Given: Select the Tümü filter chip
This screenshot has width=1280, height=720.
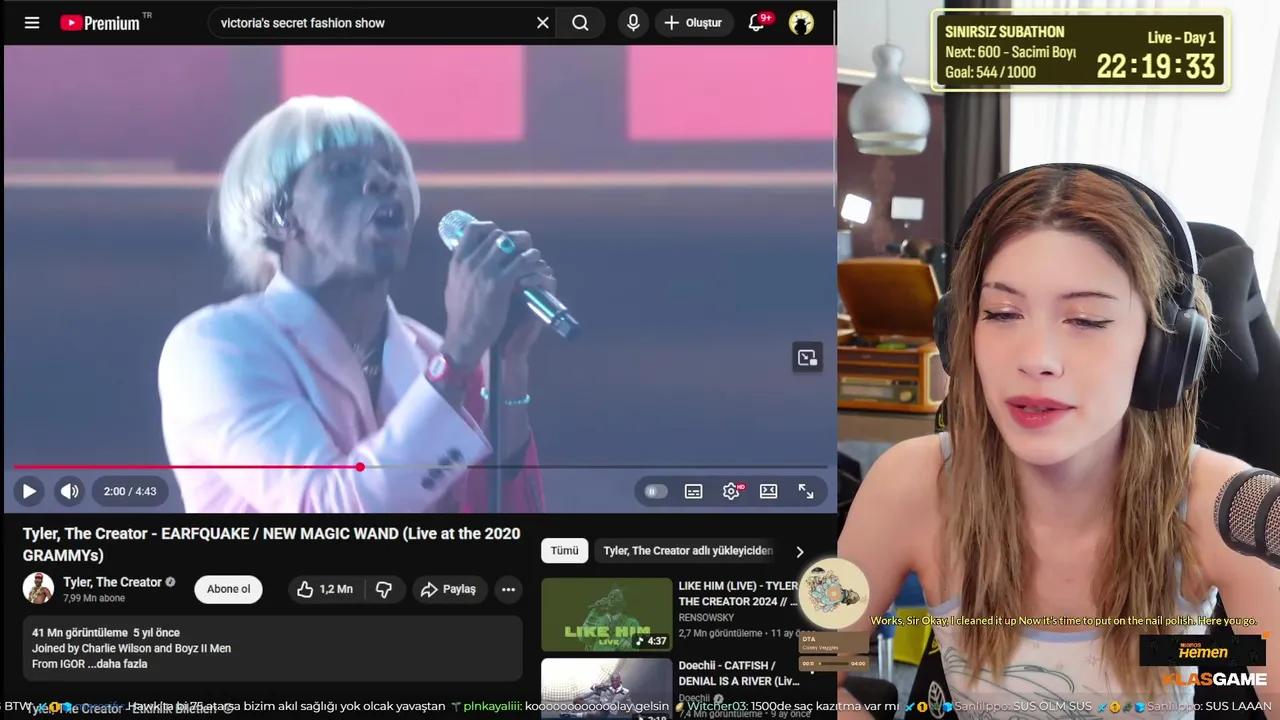Looking at the screenshot, I should [564, 551].
